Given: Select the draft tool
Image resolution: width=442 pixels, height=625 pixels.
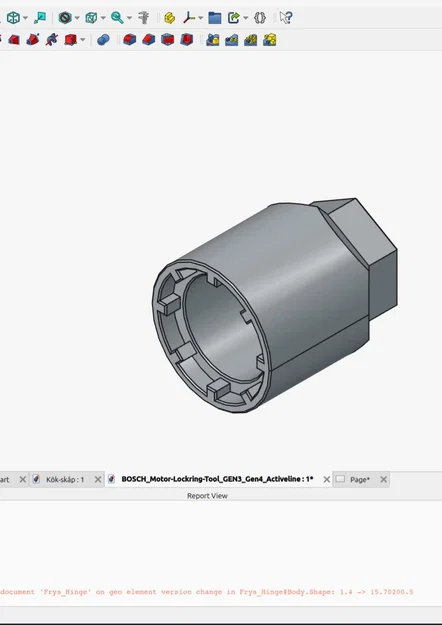Looking at the screenshot, I should click(x=167, y=39).
